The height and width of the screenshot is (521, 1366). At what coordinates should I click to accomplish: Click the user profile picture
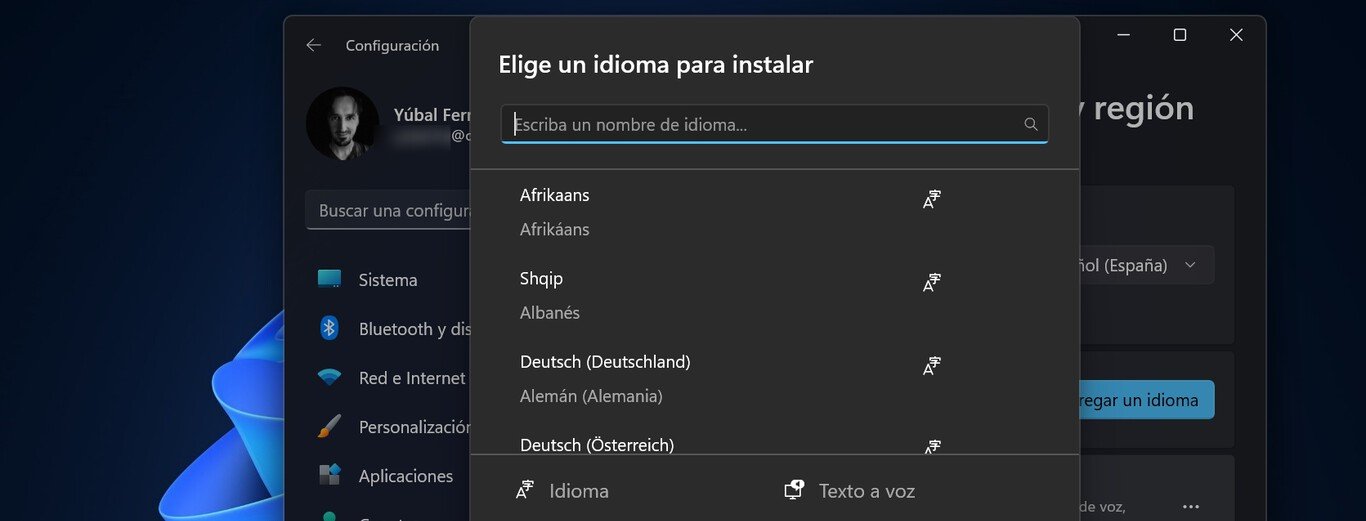point(342,123)
